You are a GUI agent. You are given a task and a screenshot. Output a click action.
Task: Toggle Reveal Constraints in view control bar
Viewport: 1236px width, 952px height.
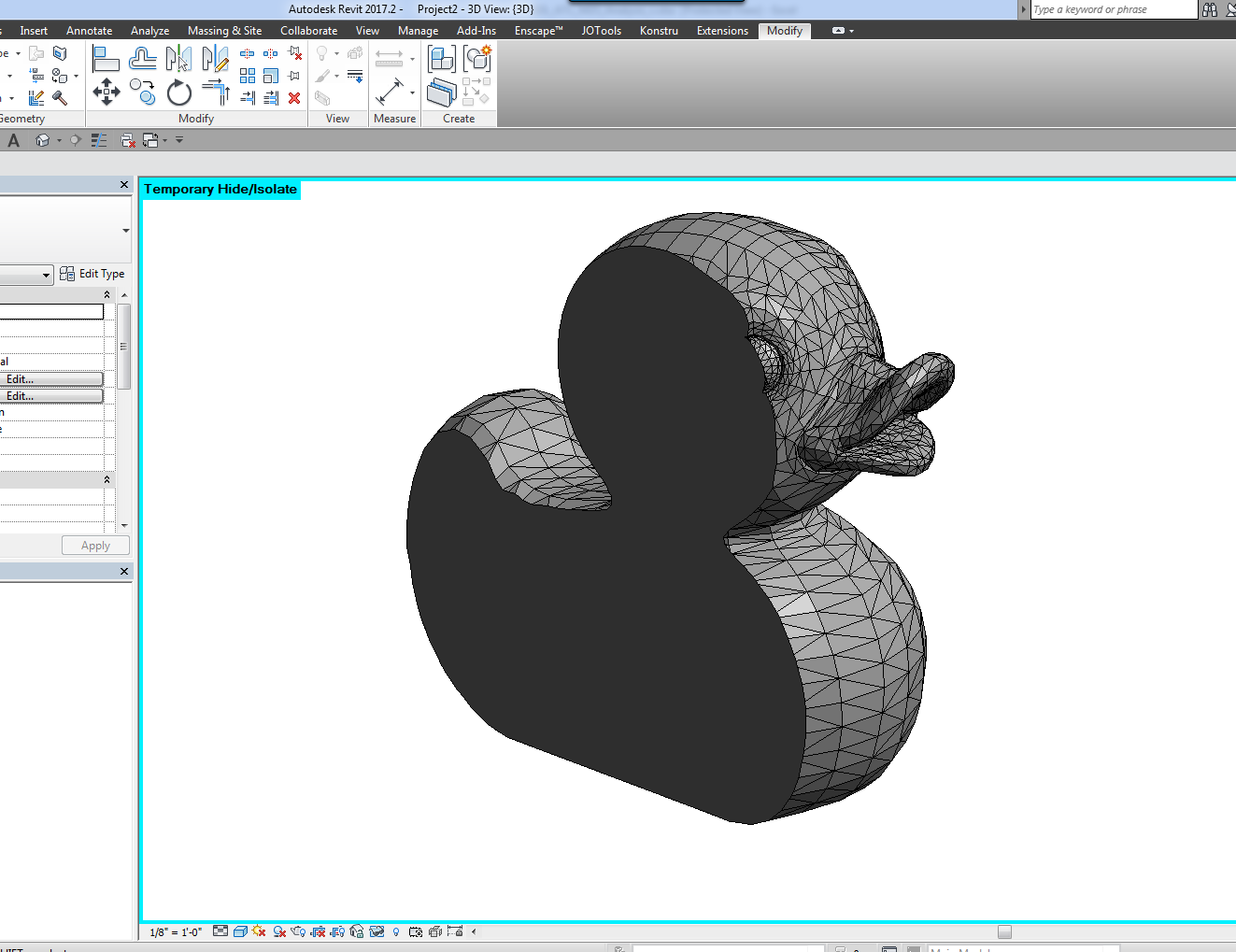[455, 931]
